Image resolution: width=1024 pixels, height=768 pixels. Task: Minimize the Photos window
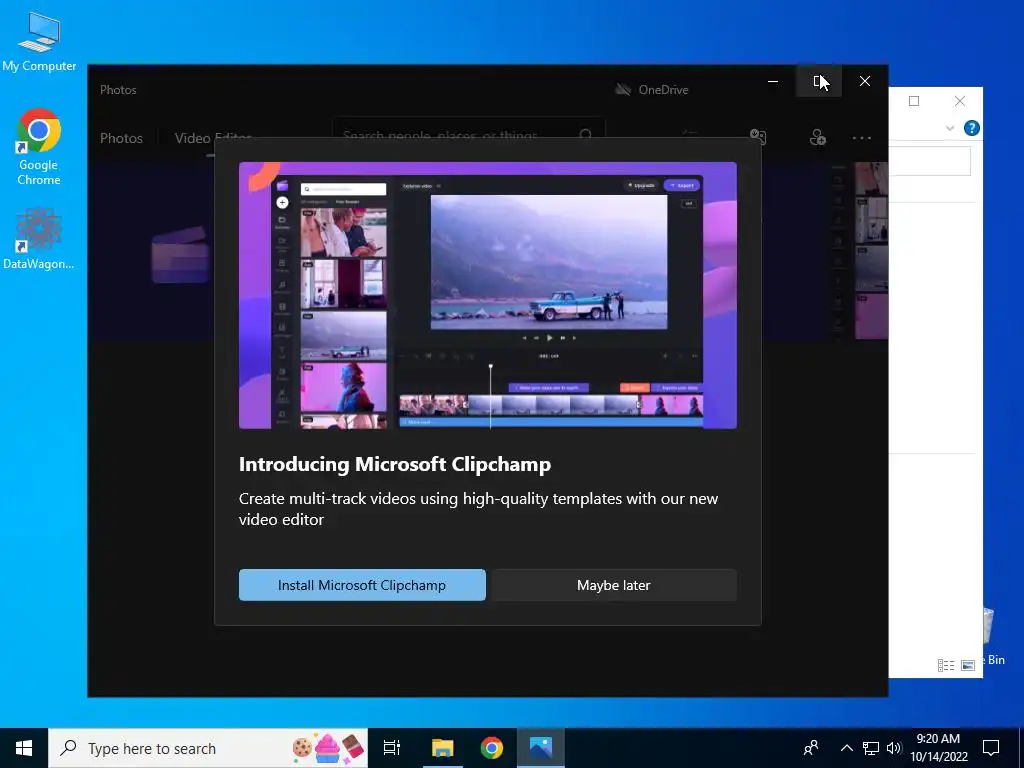773,81
